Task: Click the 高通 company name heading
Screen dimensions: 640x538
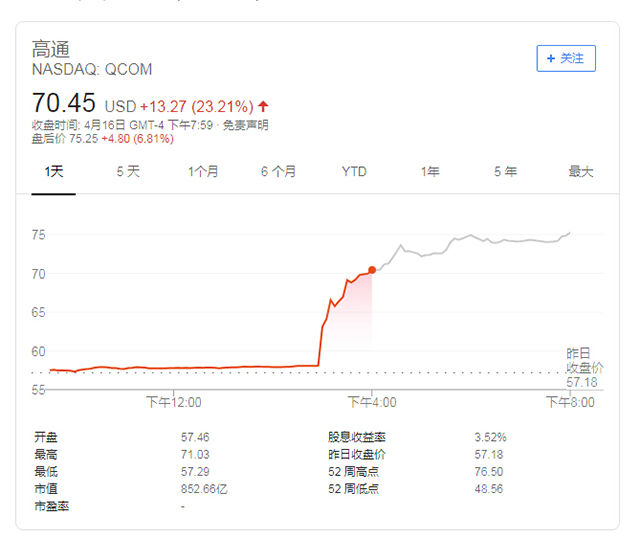Action: coord(51,49)
